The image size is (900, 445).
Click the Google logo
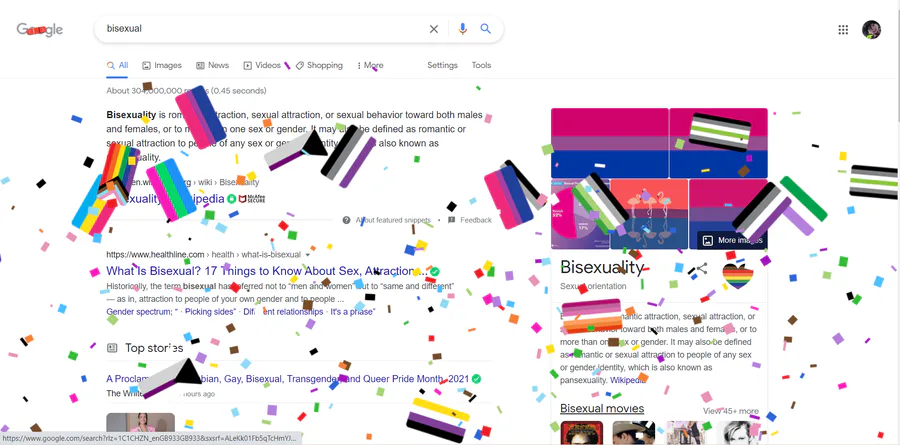coord(40,29)
